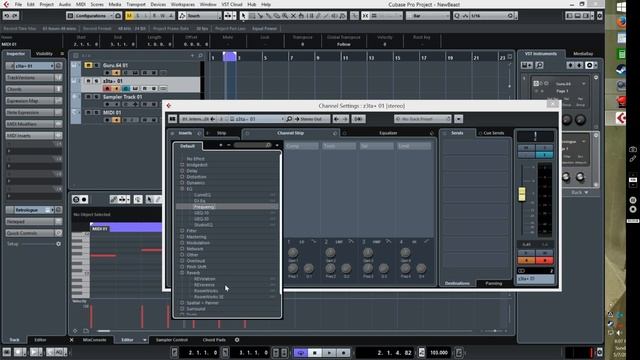Go to previous channel arrow in Channel Settings
This screenshot has width=640, height=360.
336,119
